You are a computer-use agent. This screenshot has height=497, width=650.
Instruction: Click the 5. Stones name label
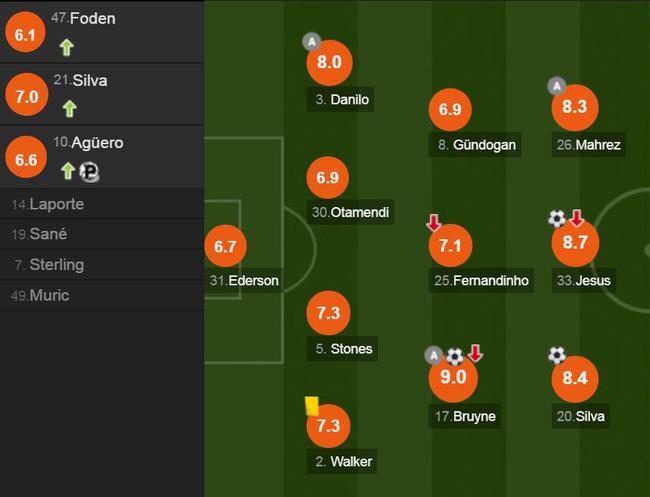coord(342,349)
